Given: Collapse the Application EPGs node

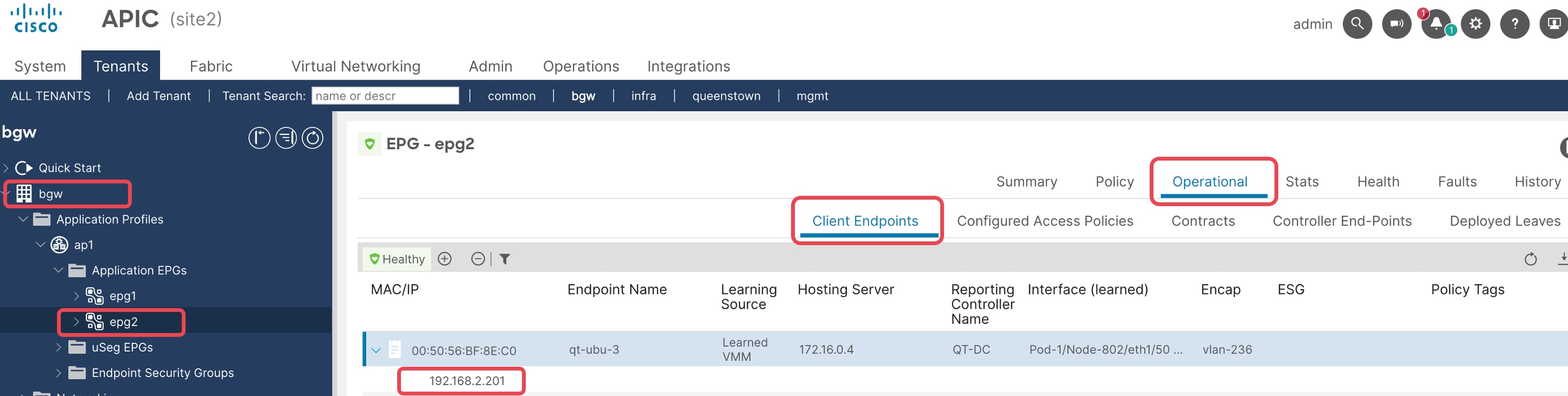Looking at the screenshot, I should 59,270.
